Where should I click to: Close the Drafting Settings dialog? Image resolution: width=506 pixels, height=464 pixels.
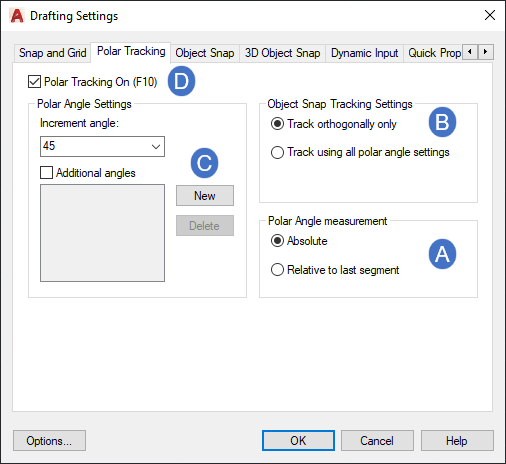tap(490, 15)
